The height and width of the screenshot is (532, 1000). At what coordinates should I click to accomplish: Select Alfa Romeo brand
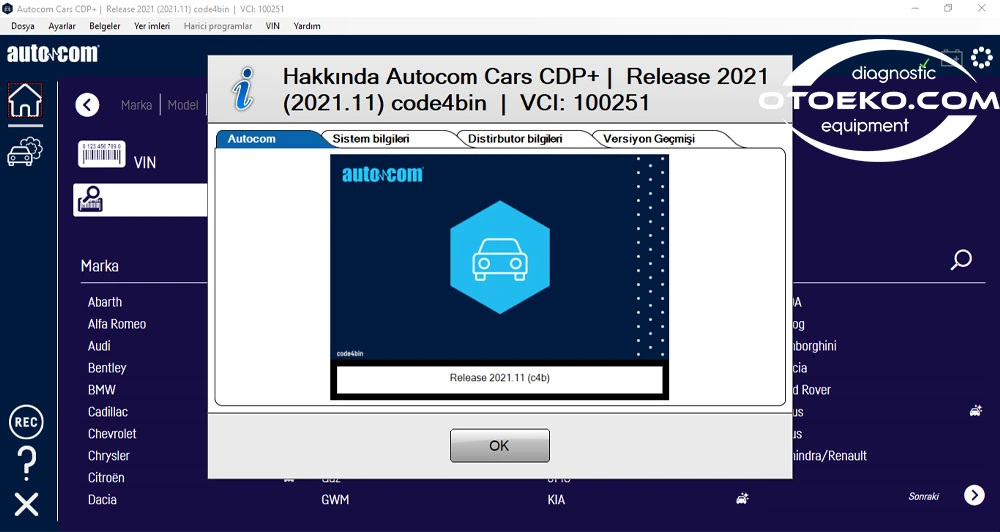point(117,324)
